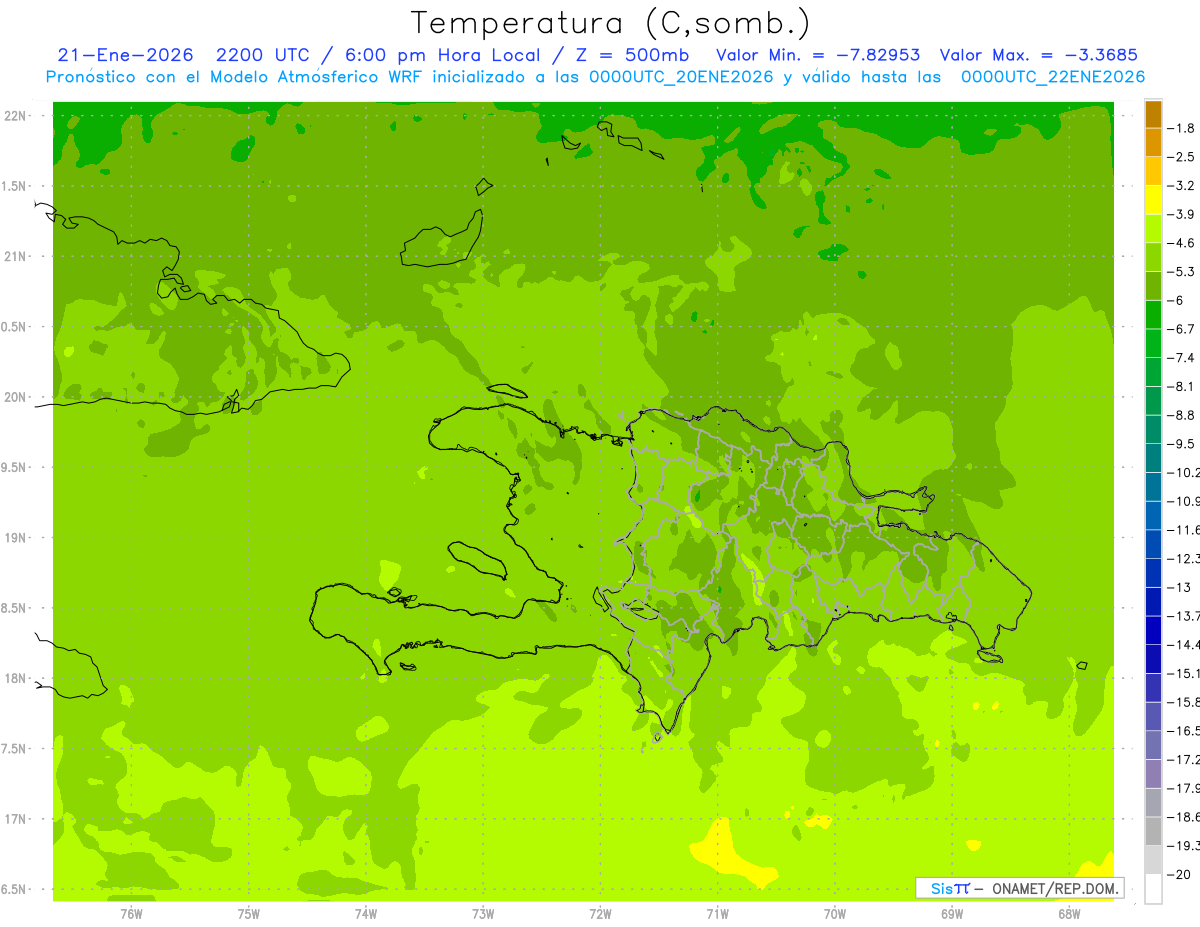Click the '19N' latitude label
The width and height of the screenshot is (1200, 927).
[x=16, y=538]
